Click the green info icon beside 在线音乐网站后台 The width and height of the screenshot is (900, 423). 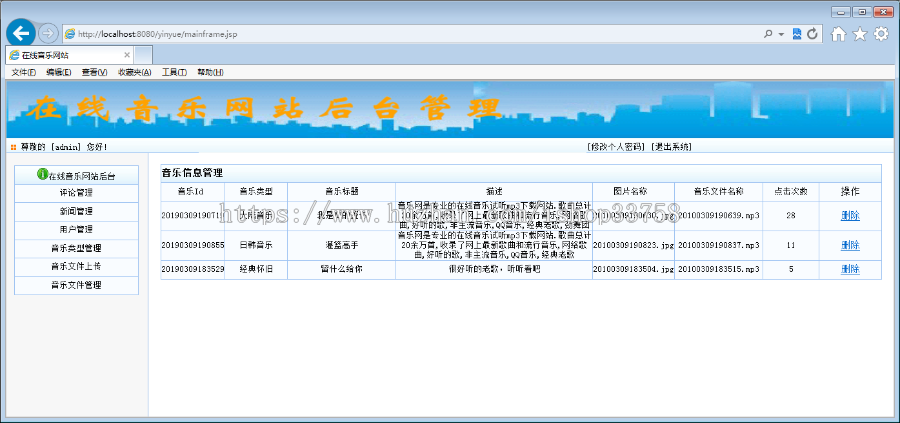pyautogui.click(x=42, y=174)
